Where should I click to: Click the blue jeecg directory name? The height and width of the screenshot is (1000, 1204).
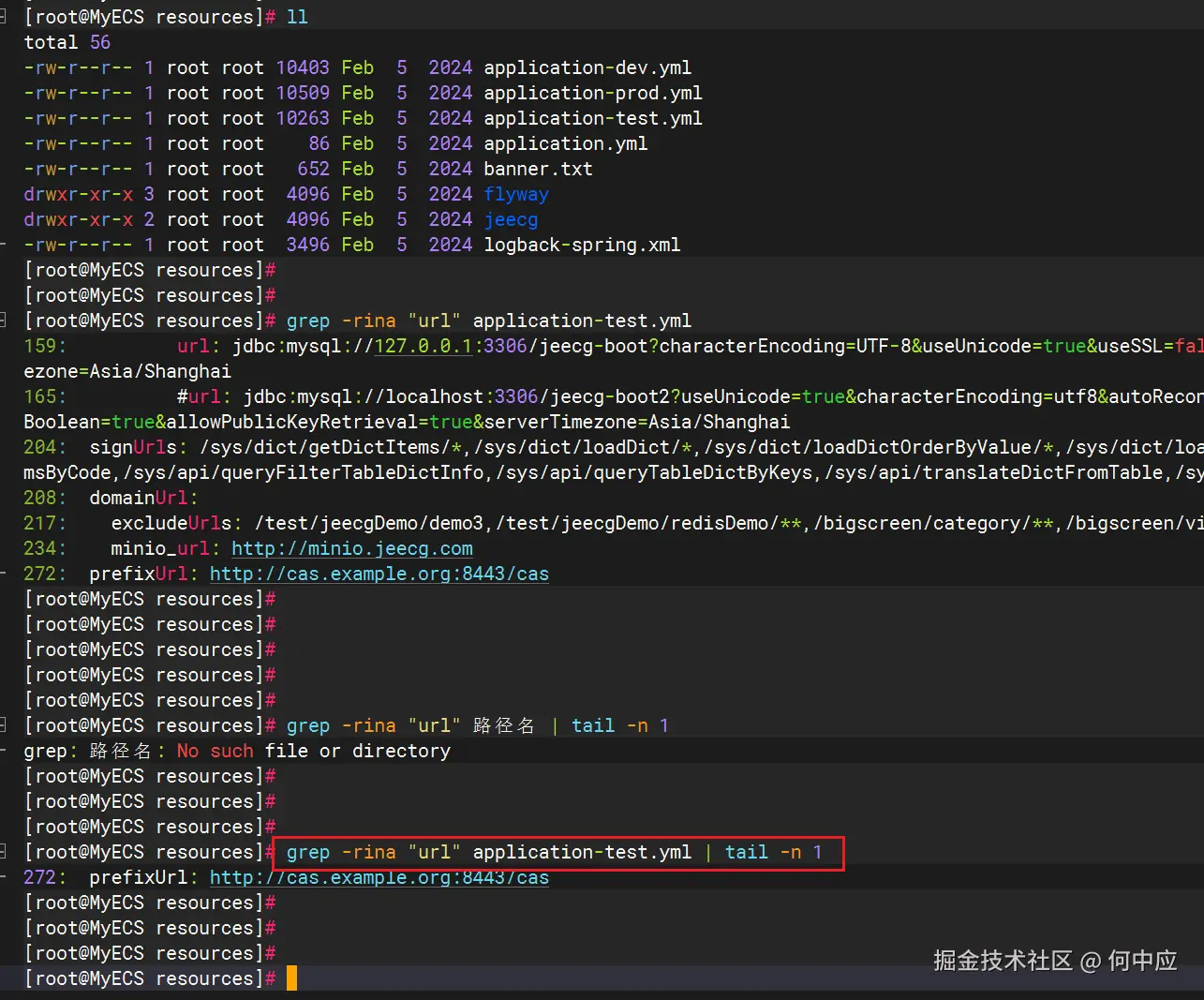coord(511,219)
